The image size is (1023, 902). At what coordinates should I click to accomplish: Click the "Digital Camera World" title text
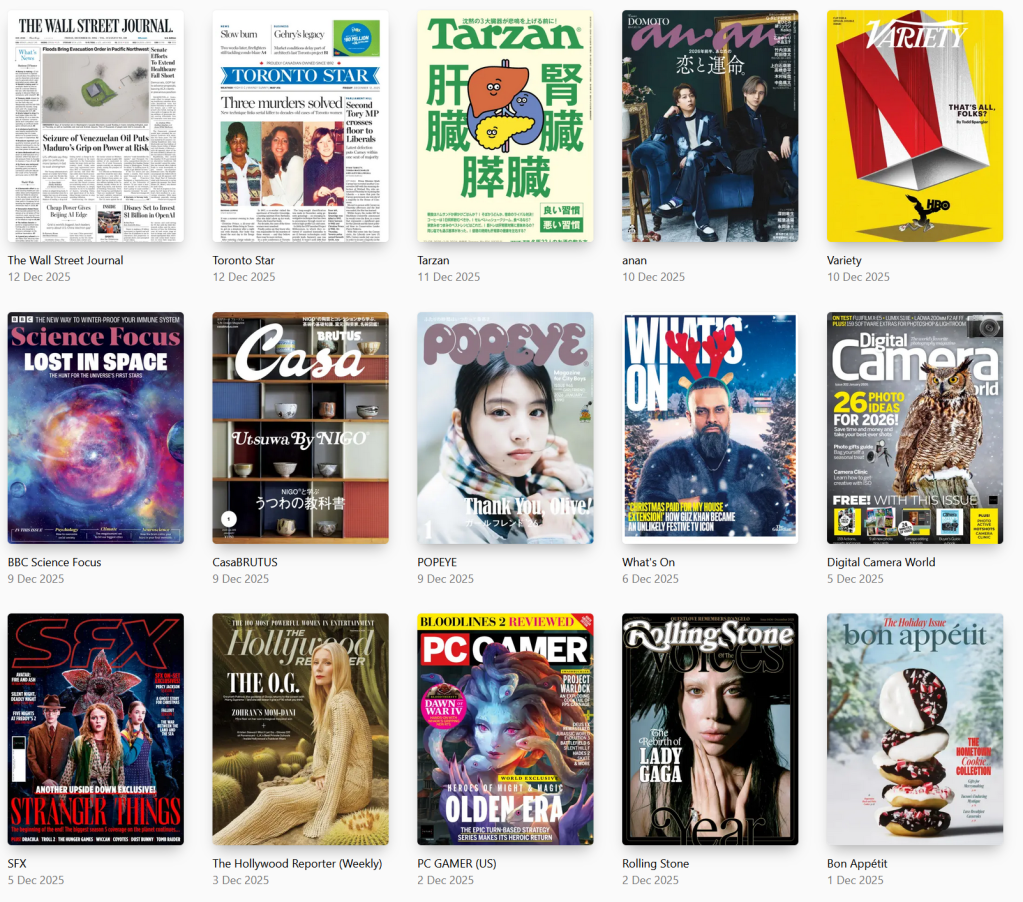[881, 562]
